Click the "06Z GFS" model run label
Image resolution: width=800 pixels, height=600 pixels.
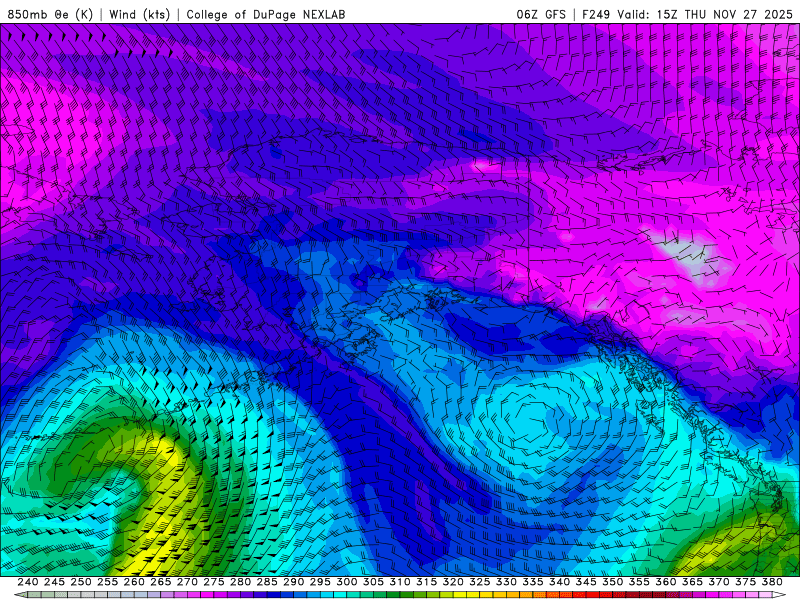pyautogui.click(x=541, y=15)
